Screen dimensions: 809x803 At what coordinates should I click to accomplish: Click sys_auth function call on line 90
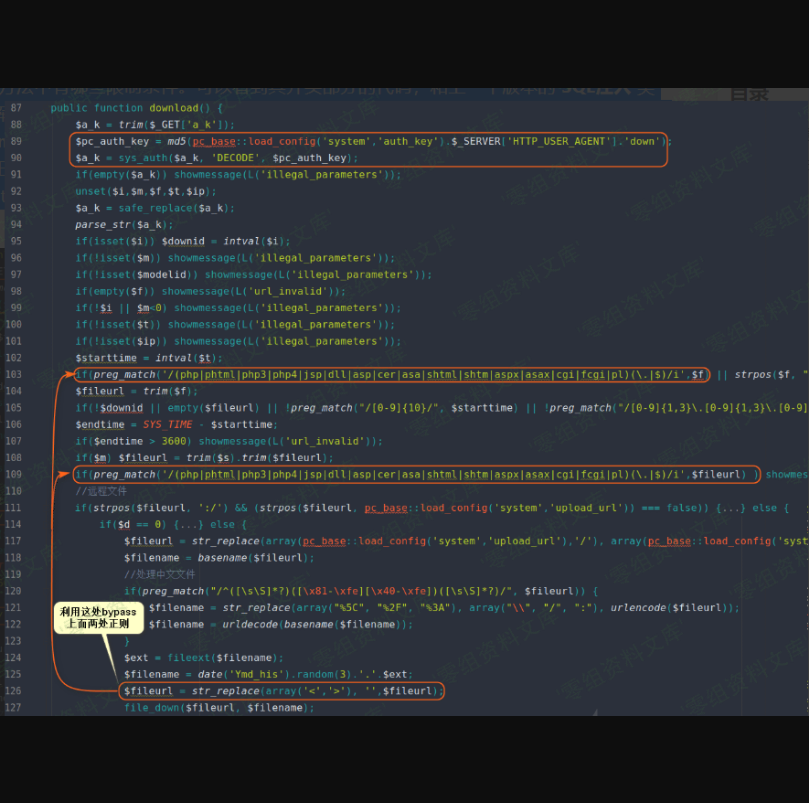pos(143,158)
